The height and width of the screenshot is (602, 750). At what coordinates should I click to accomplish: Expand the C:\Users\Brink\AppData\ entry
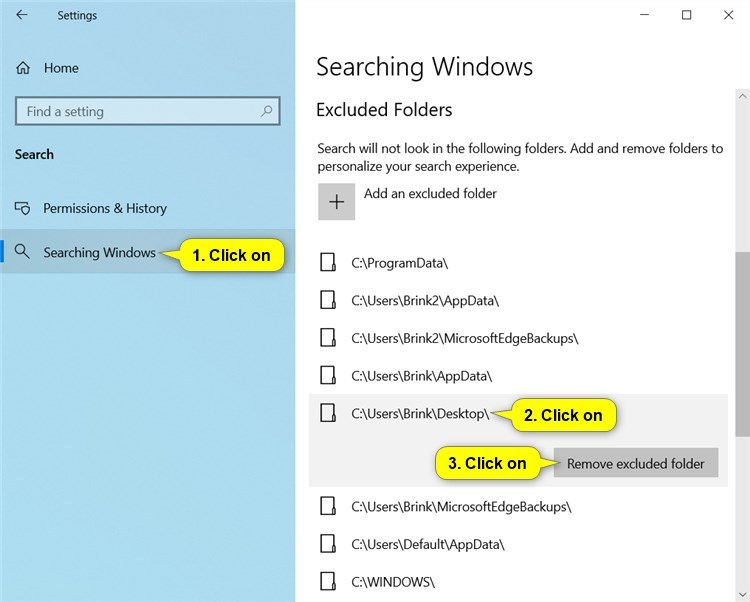(x=518, y=376)
